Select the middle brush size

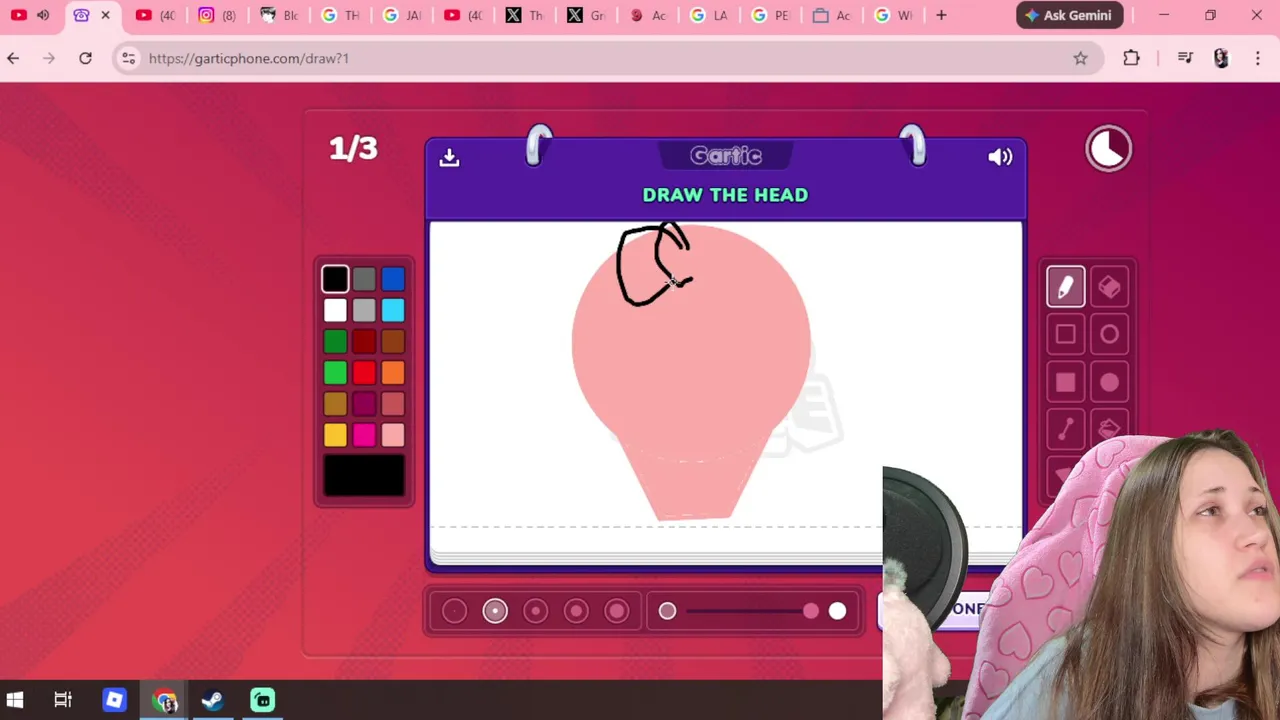coord(535,611)
